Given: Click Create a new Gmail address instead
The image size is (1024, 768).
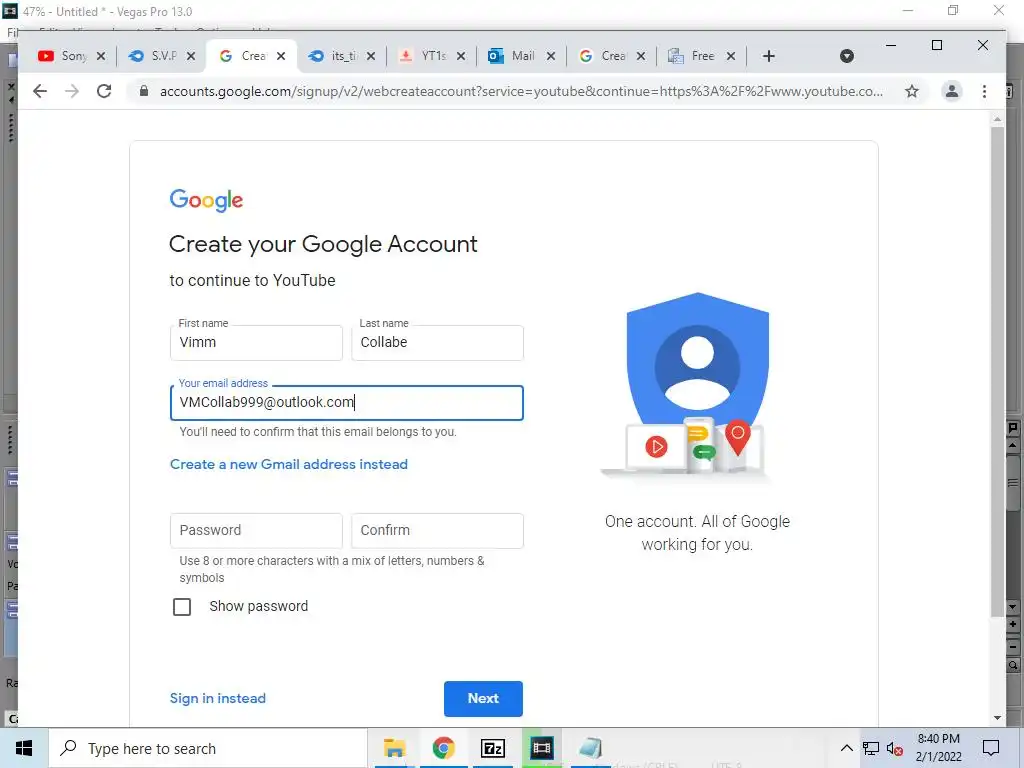Looking at the screenshot, I should 289,464.
